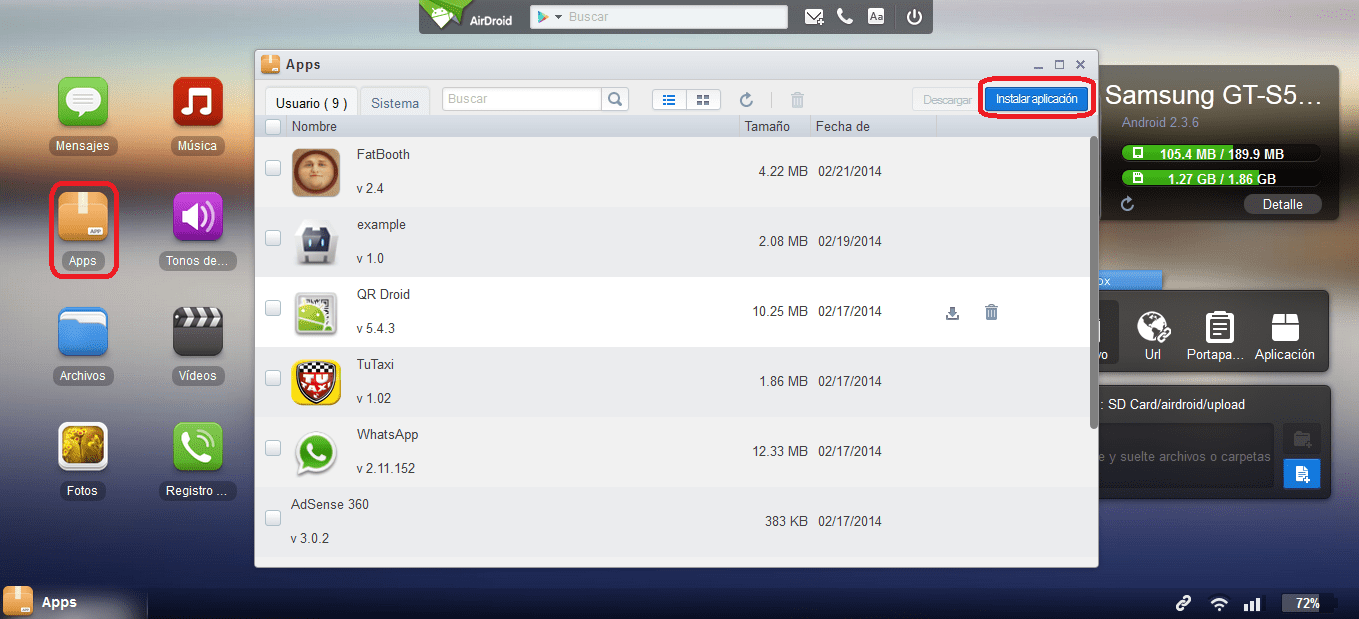
Task: Click the 72% battery indicator
Action: (x=1306, y=603)
